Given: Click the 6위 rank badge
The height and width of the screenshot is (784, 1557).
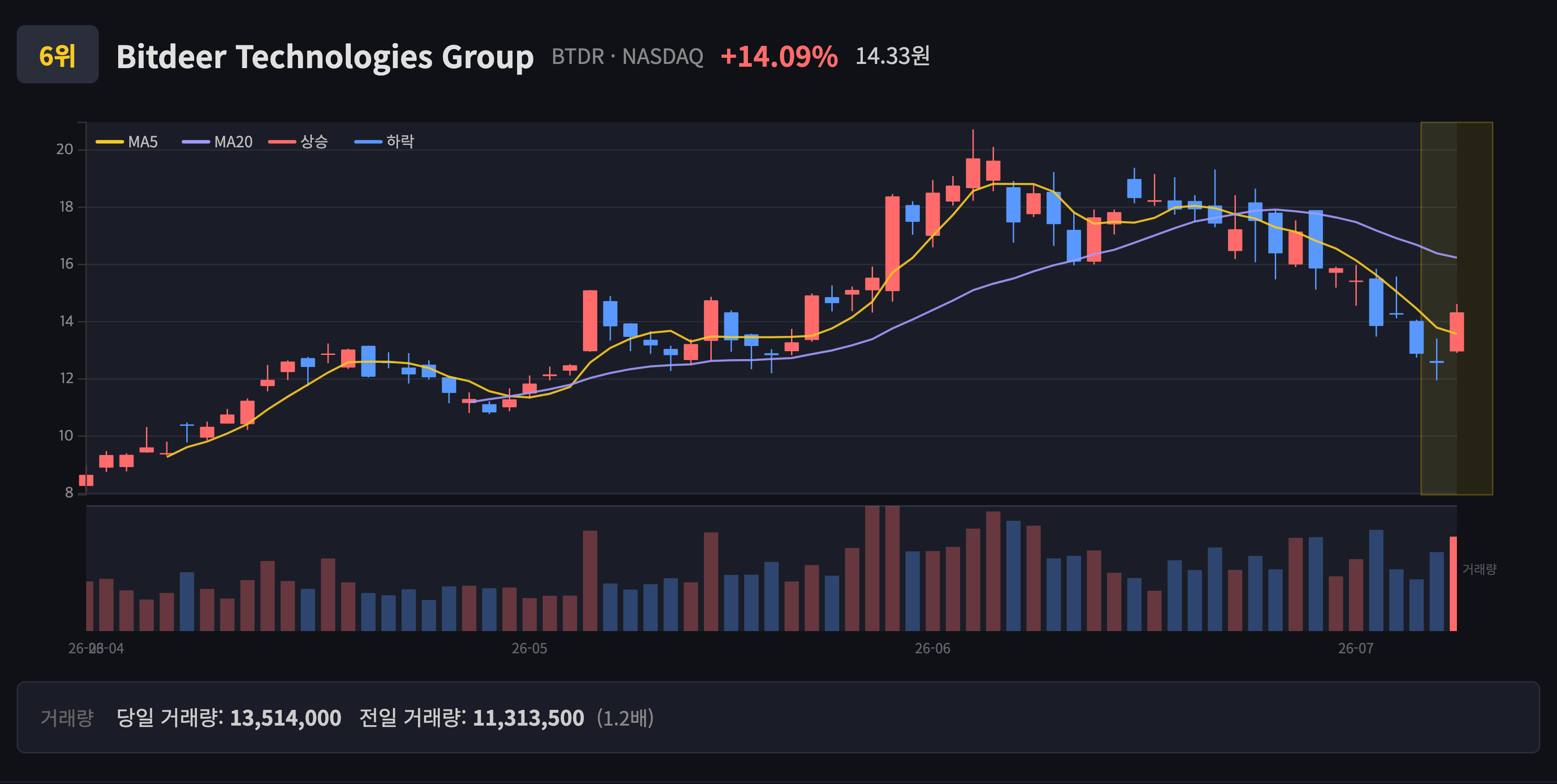Looking at the screenshot, I should coord(57,54).
